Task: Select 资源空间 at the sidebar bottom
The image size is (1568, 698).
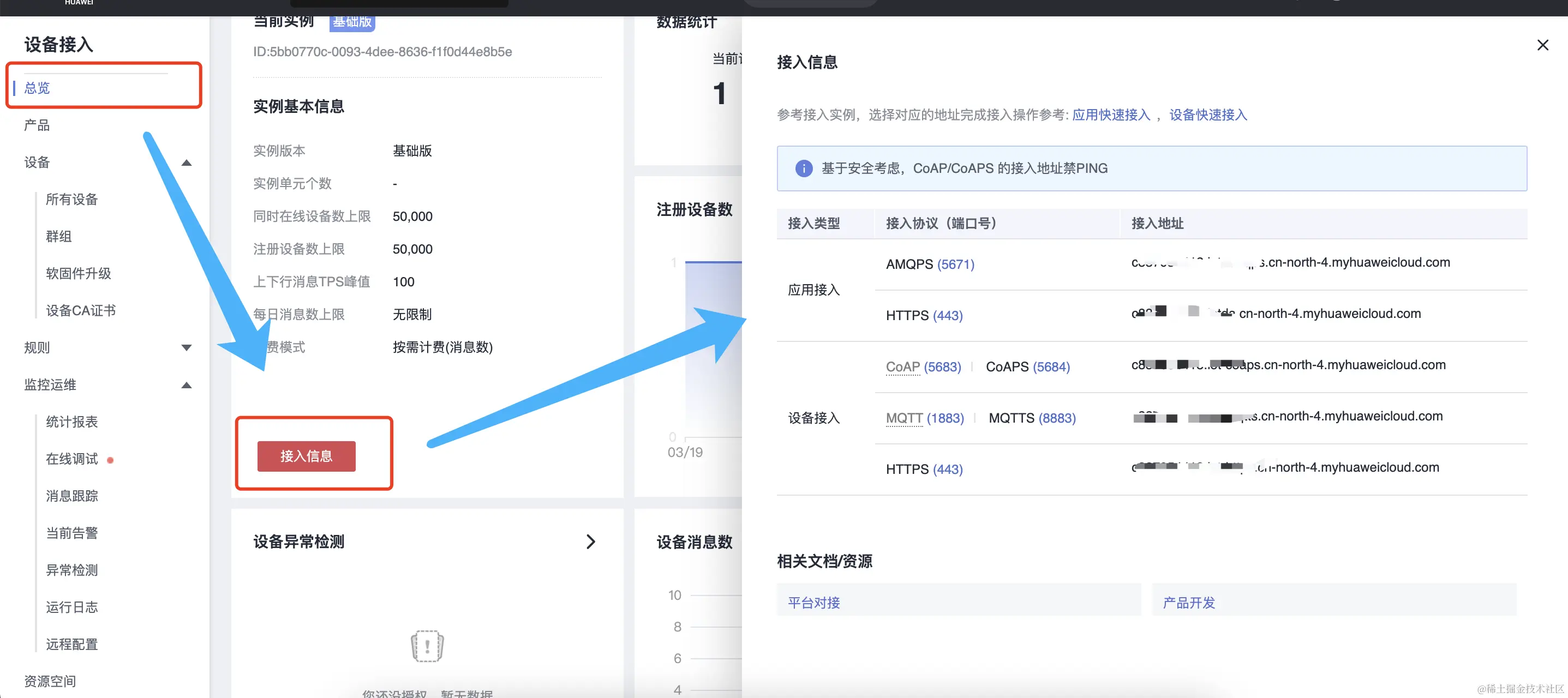Action: click(x=49, y=681)
